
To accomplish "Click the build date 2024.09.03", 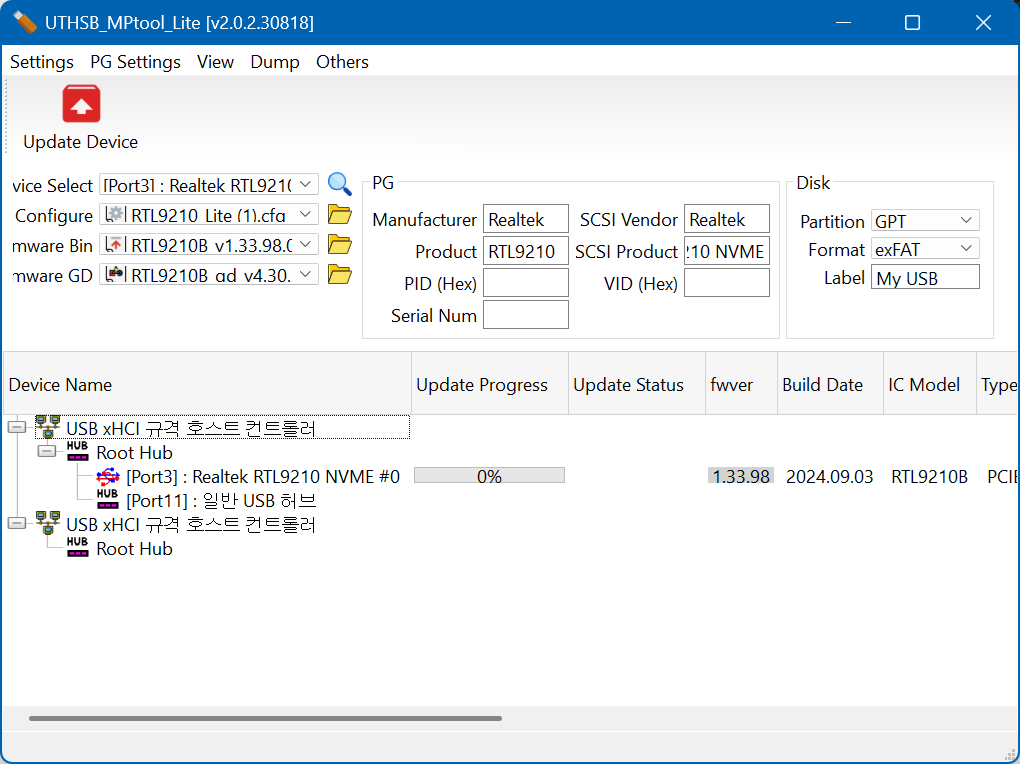I will (x=829, y=476).
